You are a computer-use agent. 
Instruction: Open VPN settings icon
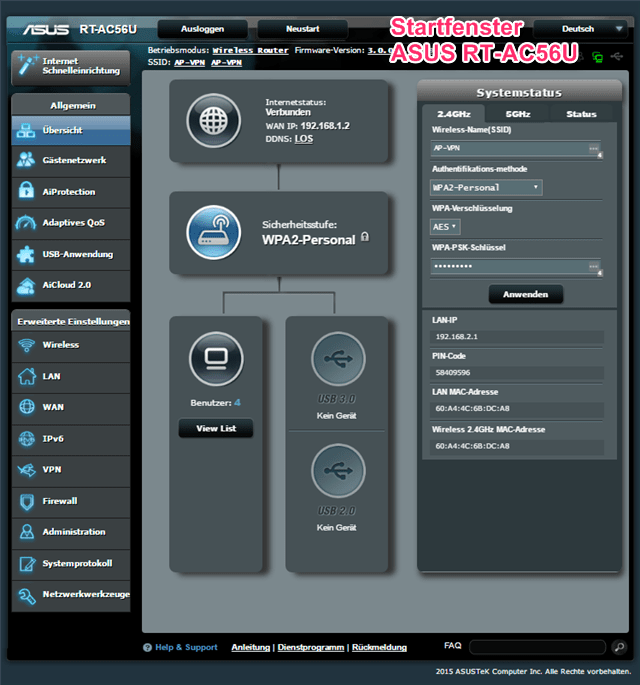pyautogui.click(x=27, y=470)
